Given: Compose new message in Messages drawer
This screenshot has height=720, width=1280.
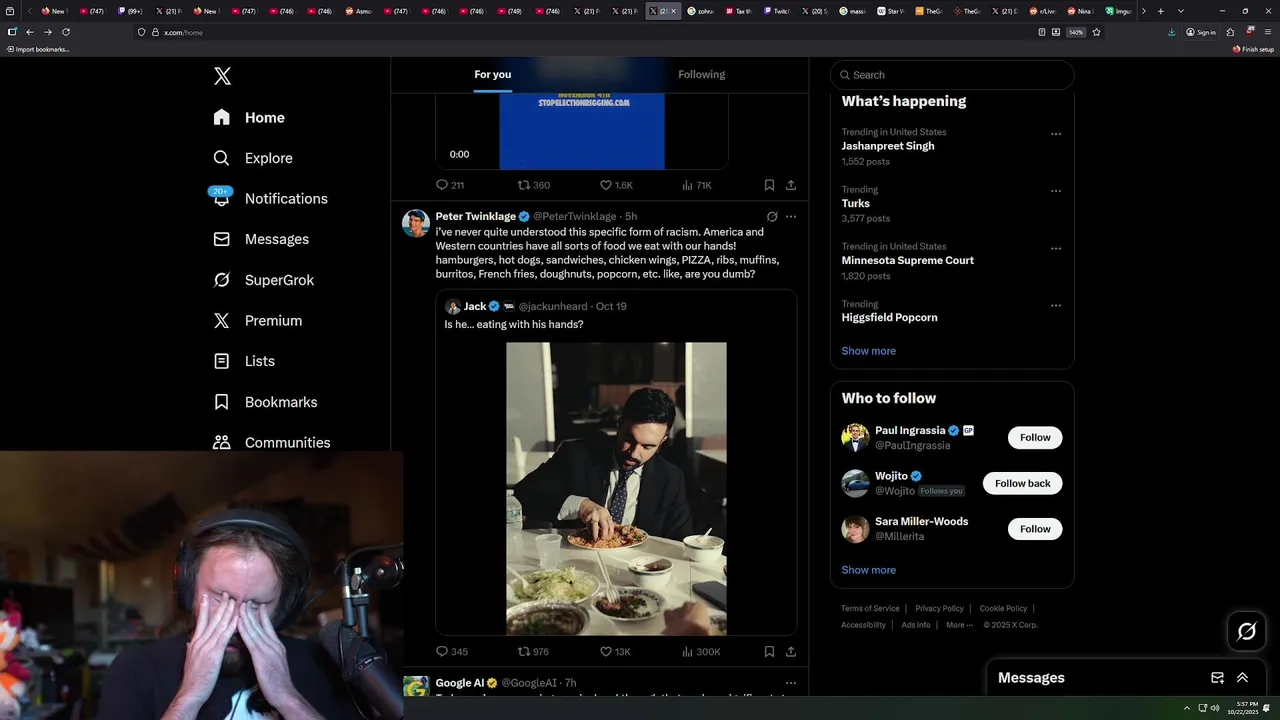Looking at the screenshot, I should pos(1217,677).
